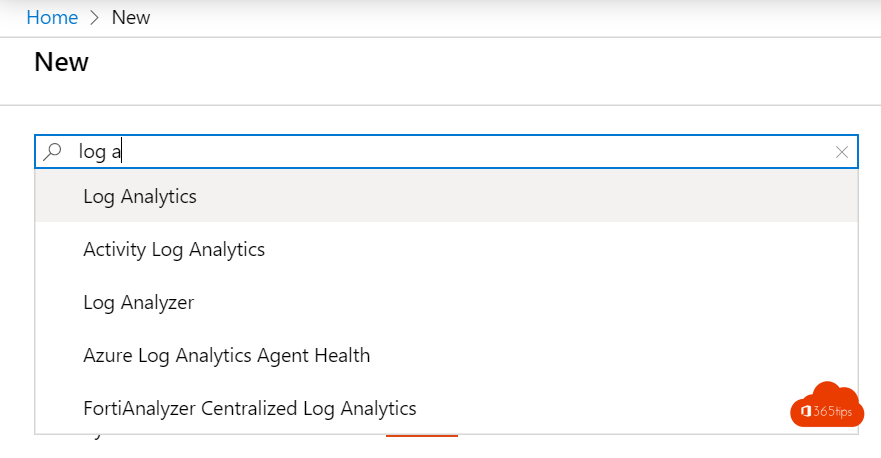Viewport: 881px width, 458px height.
Task: Click the blank area beside New heading
Action: pos(450,62)
